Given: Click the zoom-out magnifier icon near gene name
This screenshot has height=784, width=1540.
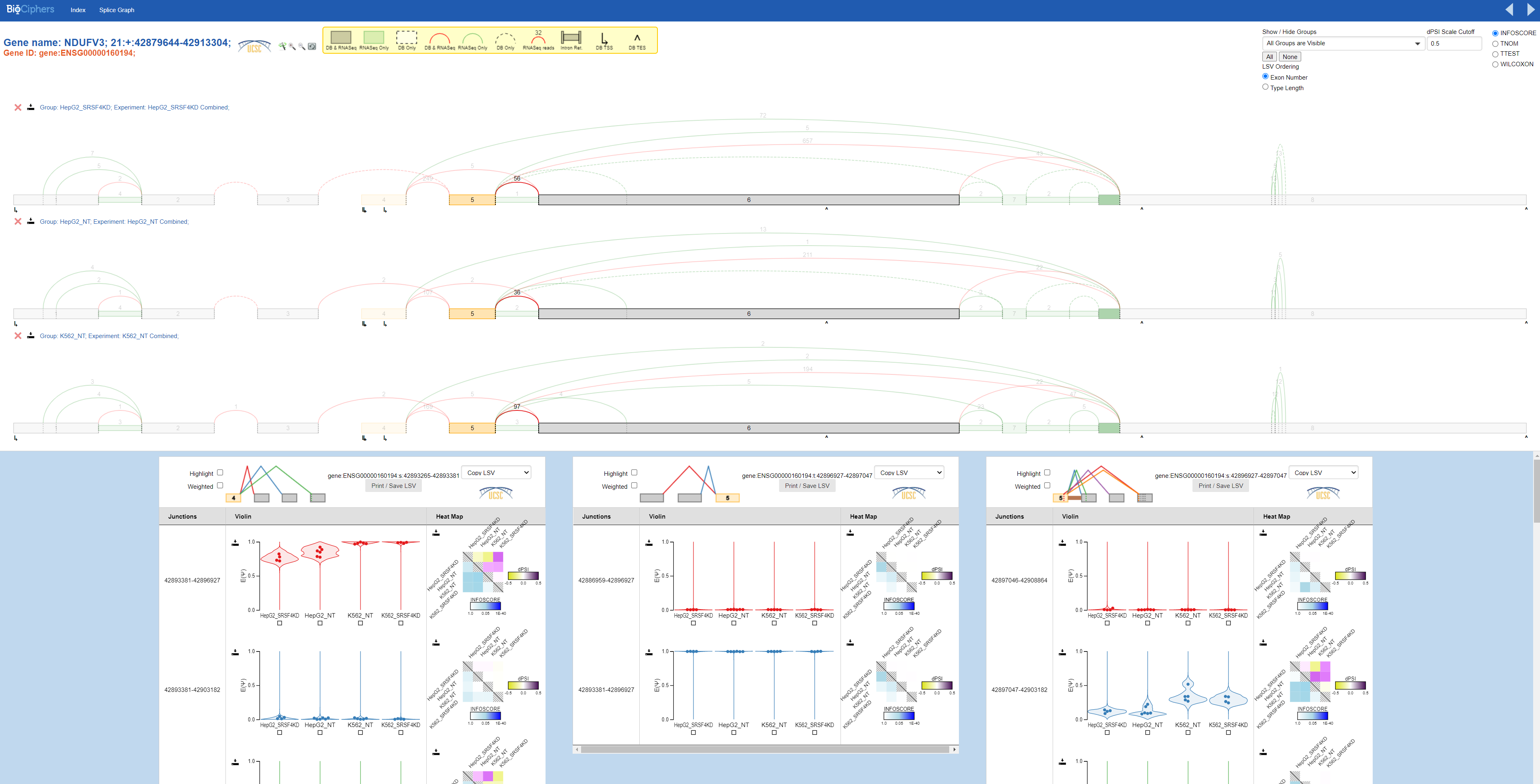Looking at the screenshot, I should (x=302, y=46).
